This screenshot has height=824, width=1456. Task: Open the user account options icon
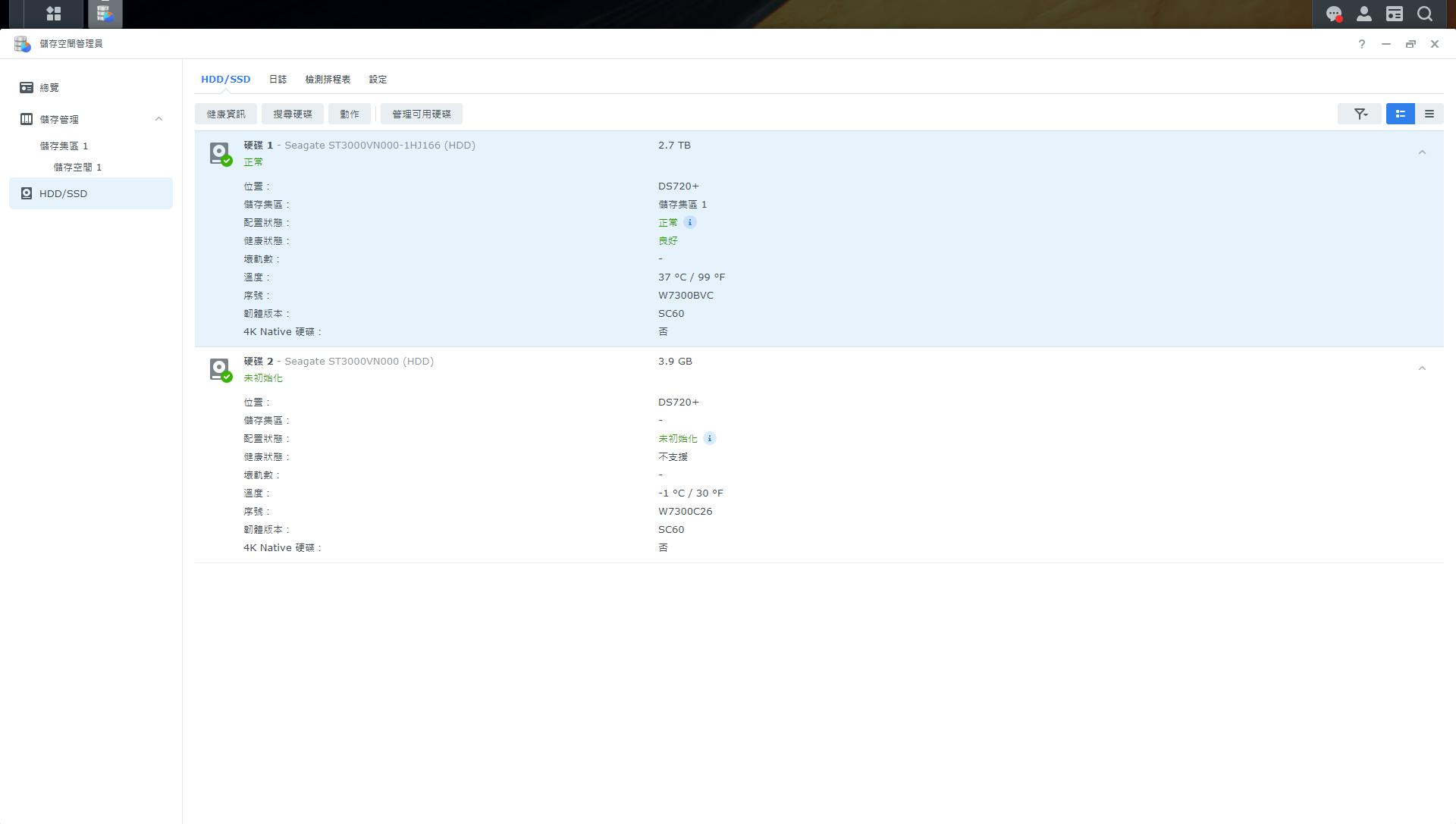pos(1363,14)
